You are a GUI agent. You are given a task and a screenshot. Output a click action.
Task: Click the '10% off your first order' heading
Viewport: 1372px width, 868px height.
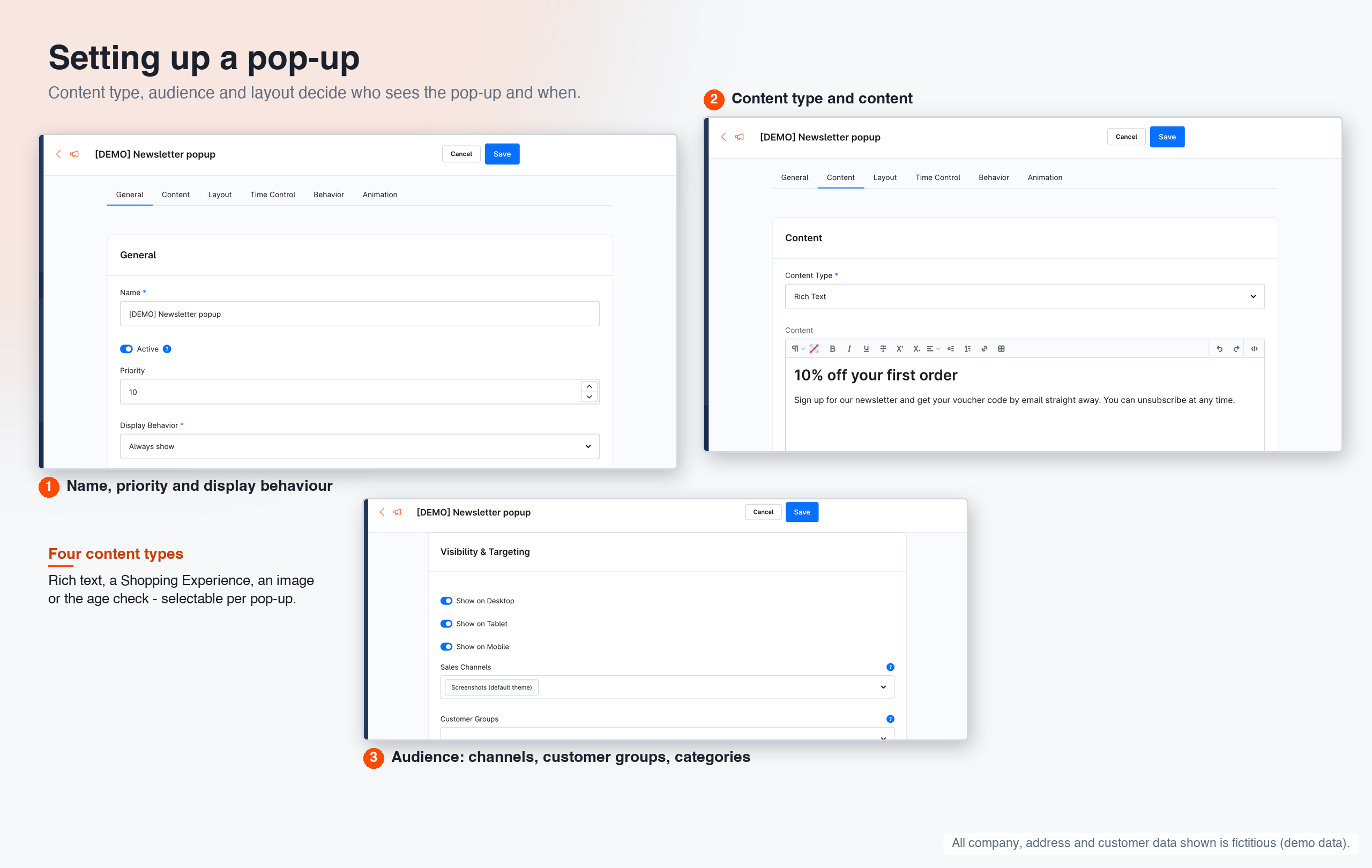coord(875,375)
